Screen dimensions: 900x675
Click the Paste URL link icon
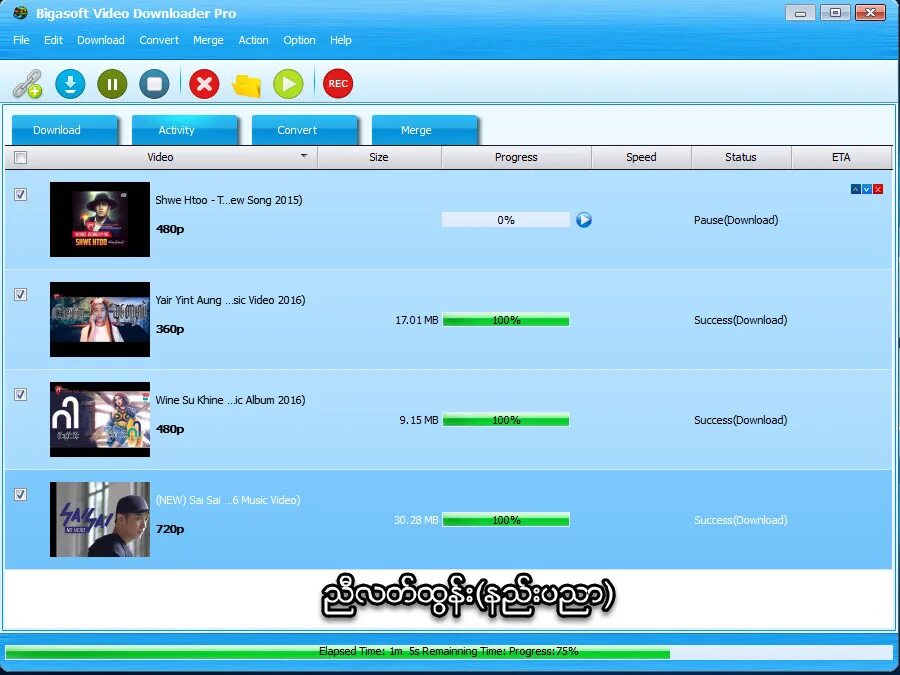tap(28, 84)
